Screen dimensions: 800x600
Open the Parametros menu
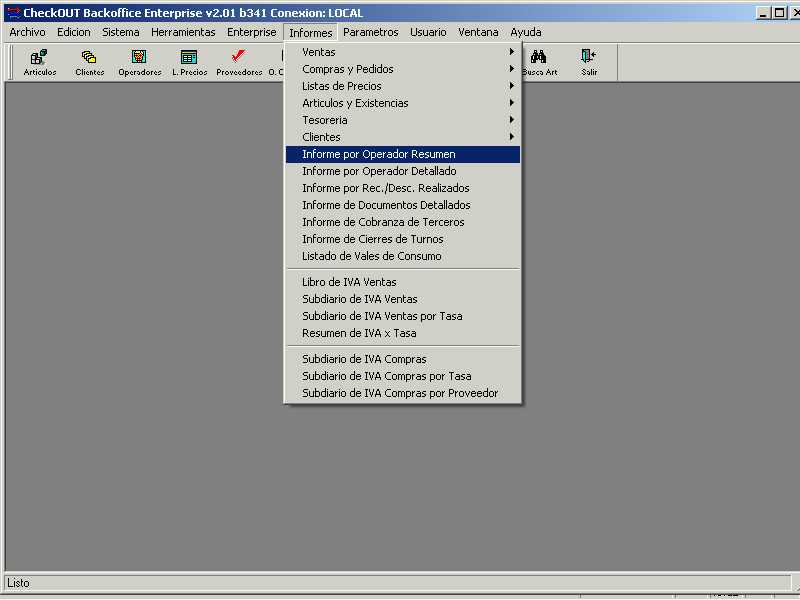click(370, 32)
